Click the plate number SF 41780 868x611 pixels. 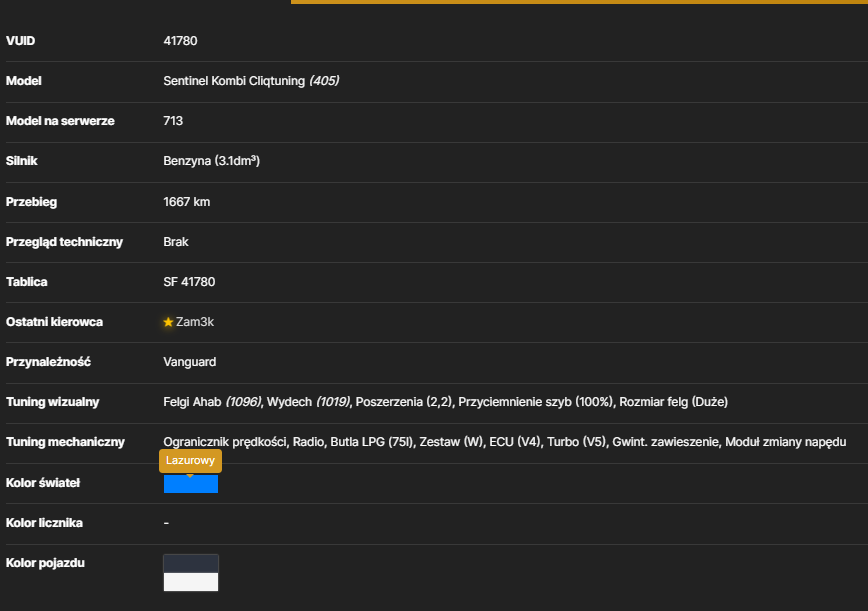(189, 282)
